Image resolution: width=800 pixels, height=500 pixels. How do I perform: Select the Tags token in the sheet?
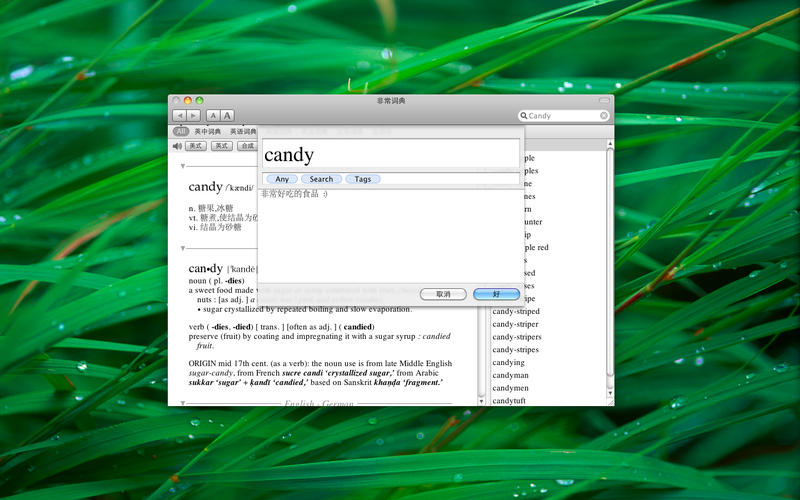(x=363, y=179)
